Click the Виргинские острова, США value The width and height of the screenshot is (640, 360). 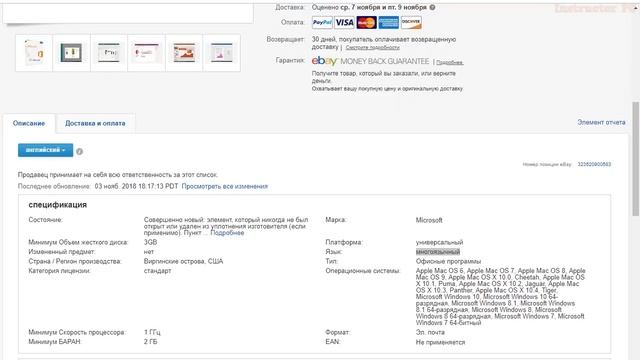(183, 261)
